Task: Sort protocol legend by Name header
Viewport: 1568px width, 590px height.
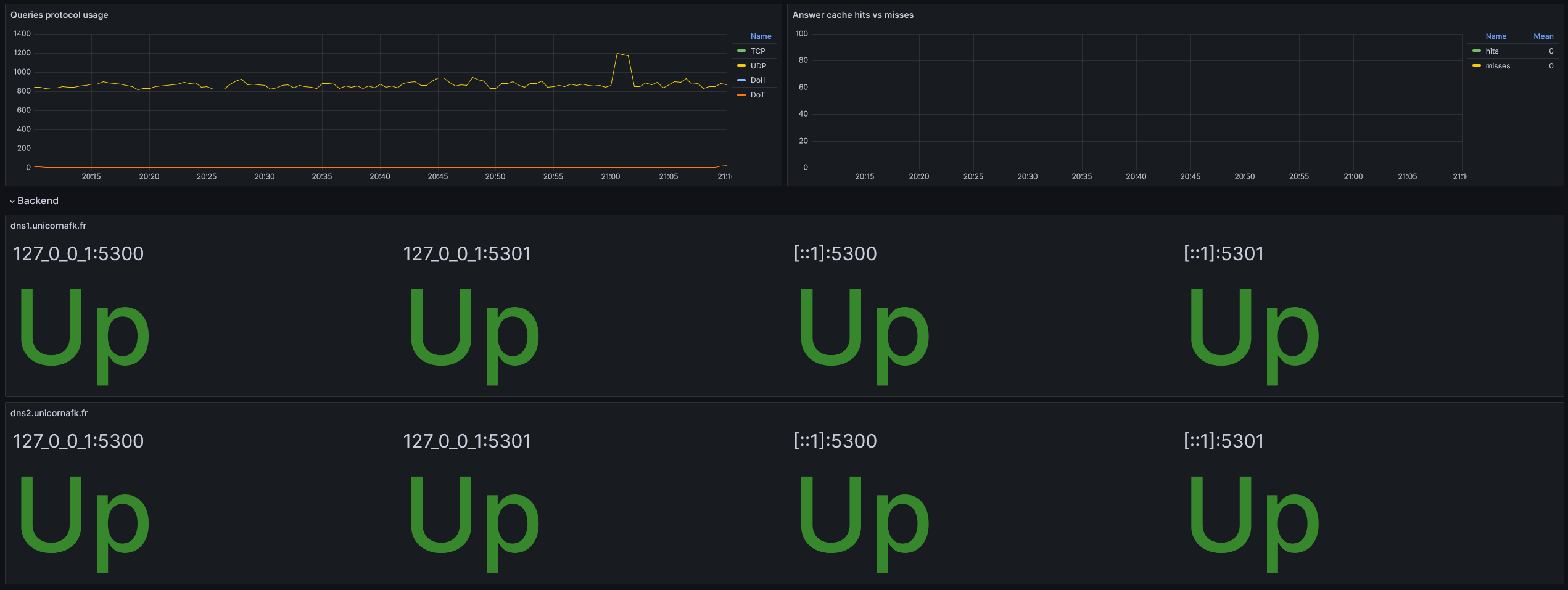Action: 761,36
